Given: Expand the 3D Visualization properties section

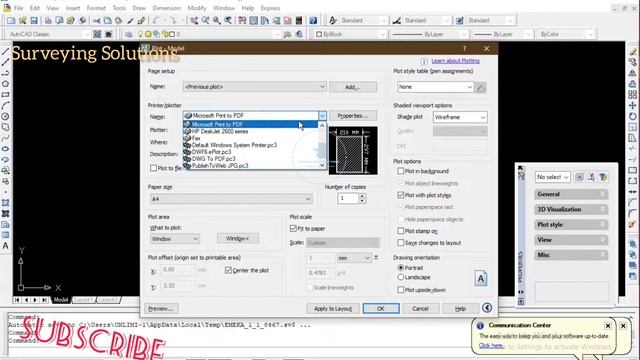Looking at the screenshot, I should [x=571, y=209].
